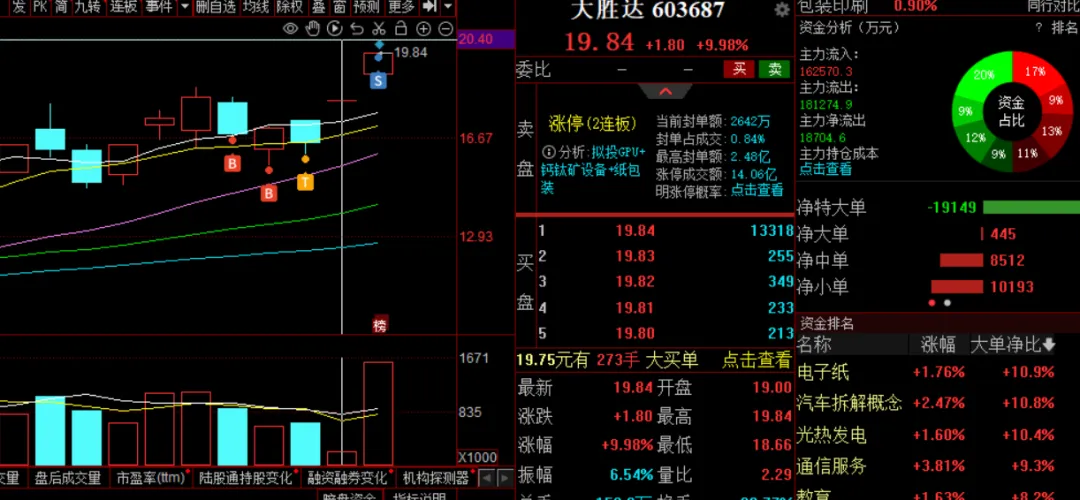1080x500 pixels.
Task: Toggle the 预测 forecast button
Action: 366,7
